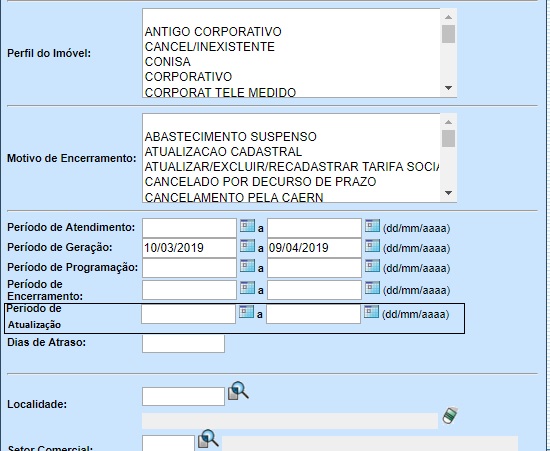The height and width of the screenshot is (451, 550).
Task: Click Período de Atualização end date field
Action: [x=313, y=314]
